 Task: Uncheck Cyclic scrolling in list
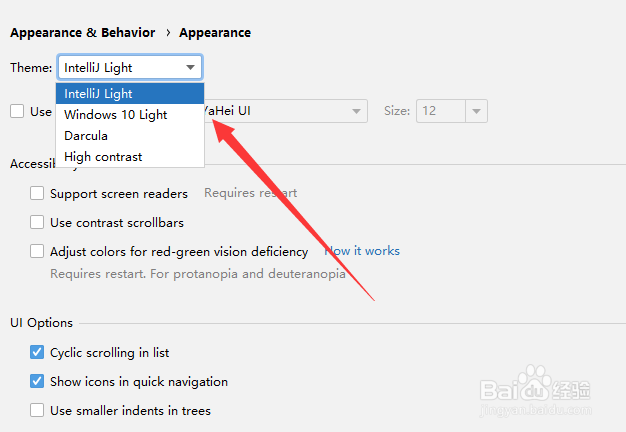click(x=37, y=352)
